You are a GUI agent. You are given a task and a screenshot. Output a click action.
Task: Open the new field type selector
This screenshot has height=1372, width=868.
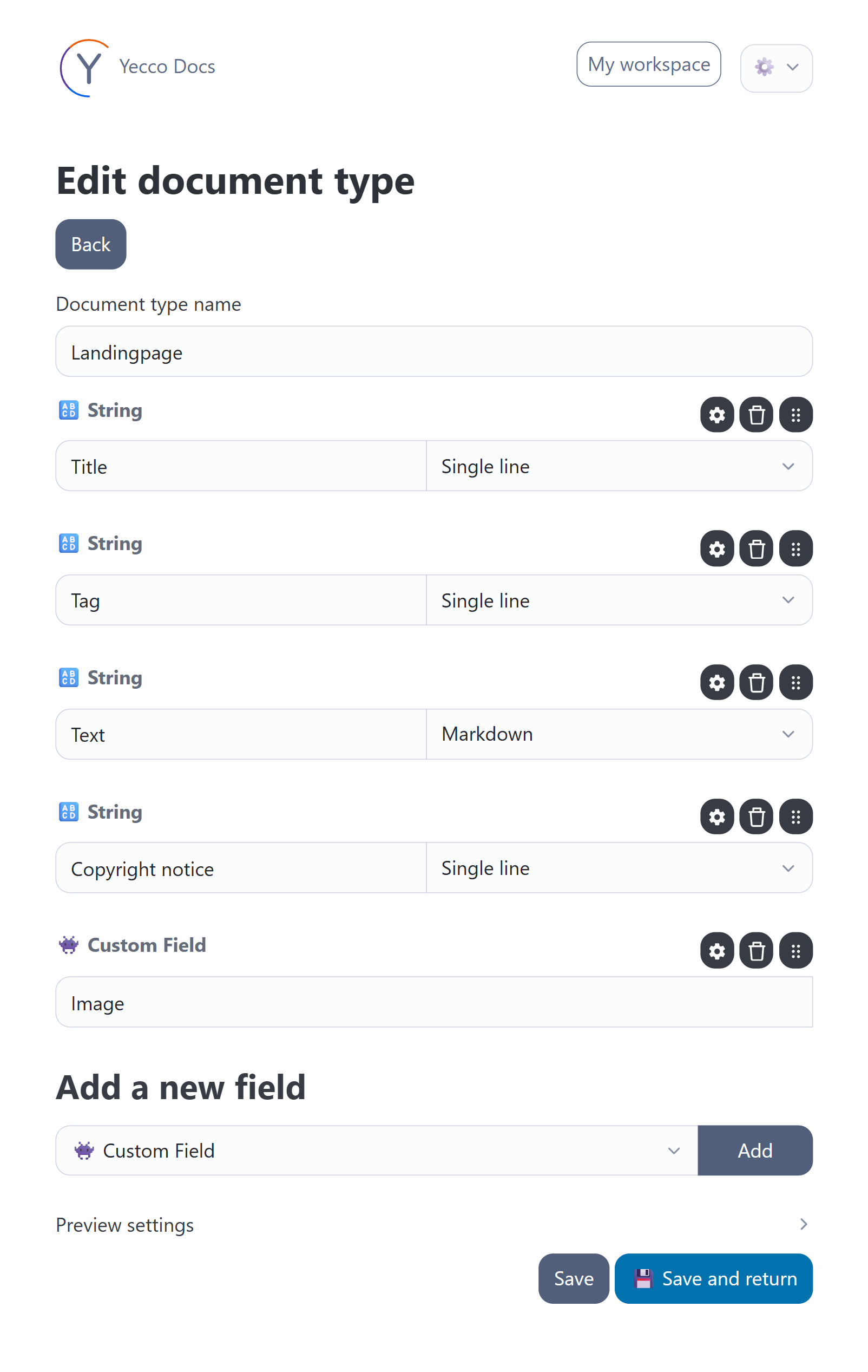click(x=377, y=1150)
